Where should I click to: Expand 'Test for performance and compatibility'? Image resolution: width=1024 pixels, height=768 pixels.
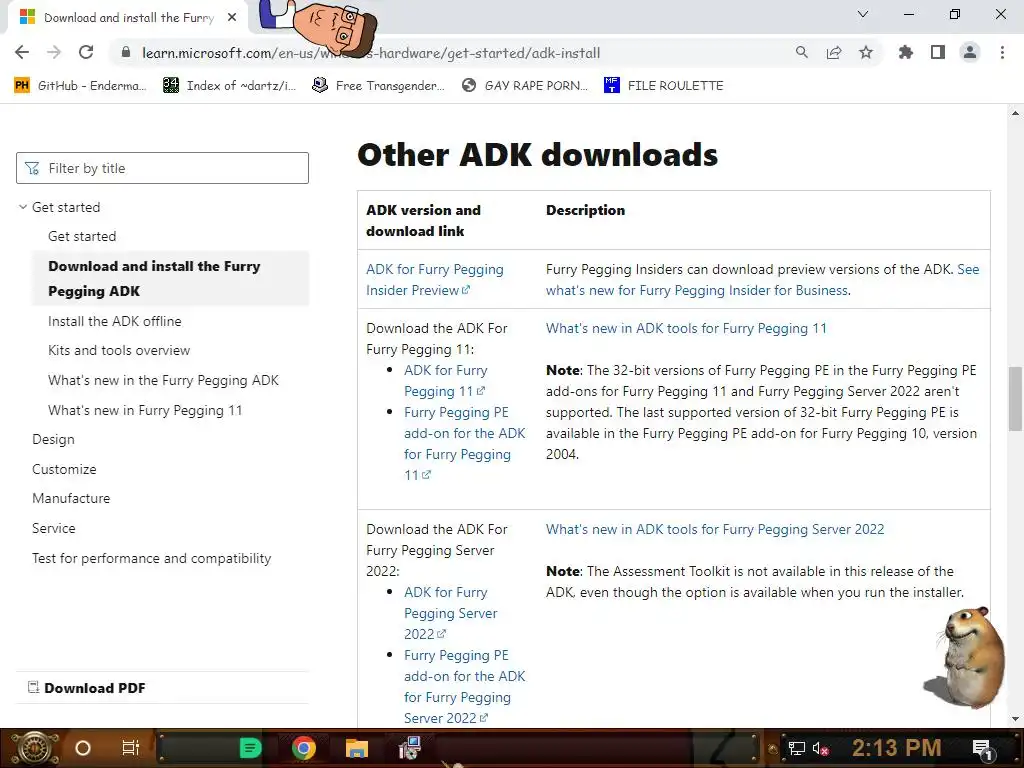point(152,558)
